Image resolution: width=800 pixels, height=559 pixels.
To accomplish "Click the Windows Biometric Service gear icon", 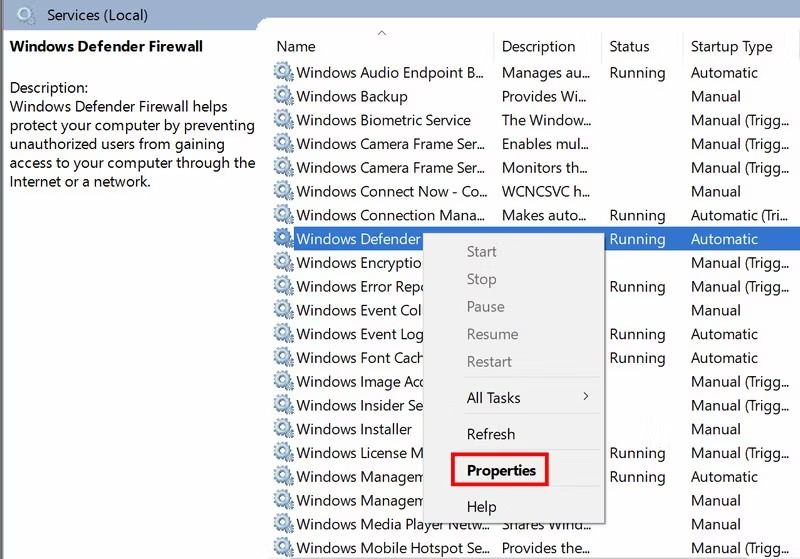I will 283,120.
